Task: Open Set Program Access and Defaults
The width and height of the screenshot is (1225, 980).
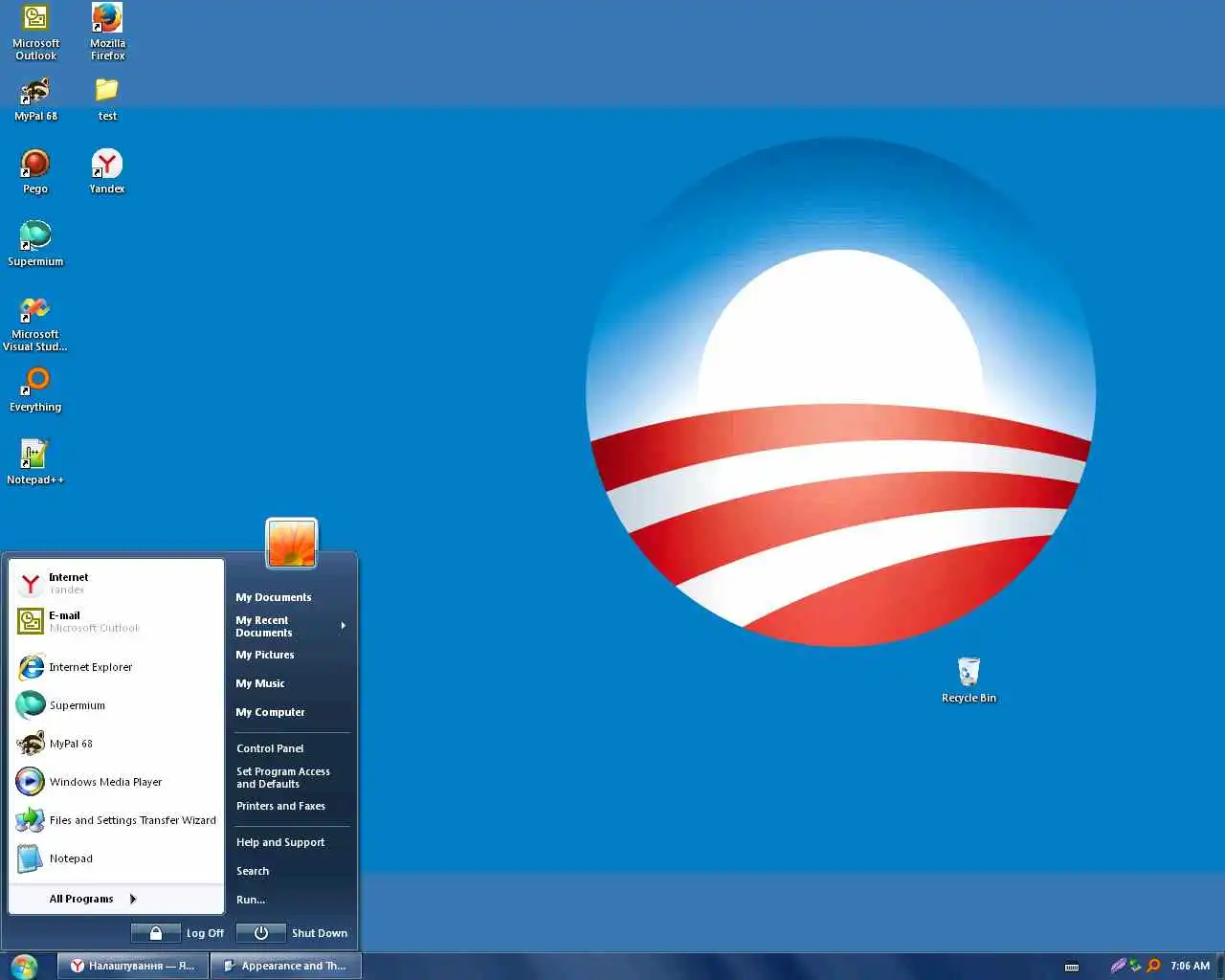Action: [x=292, y=777]
